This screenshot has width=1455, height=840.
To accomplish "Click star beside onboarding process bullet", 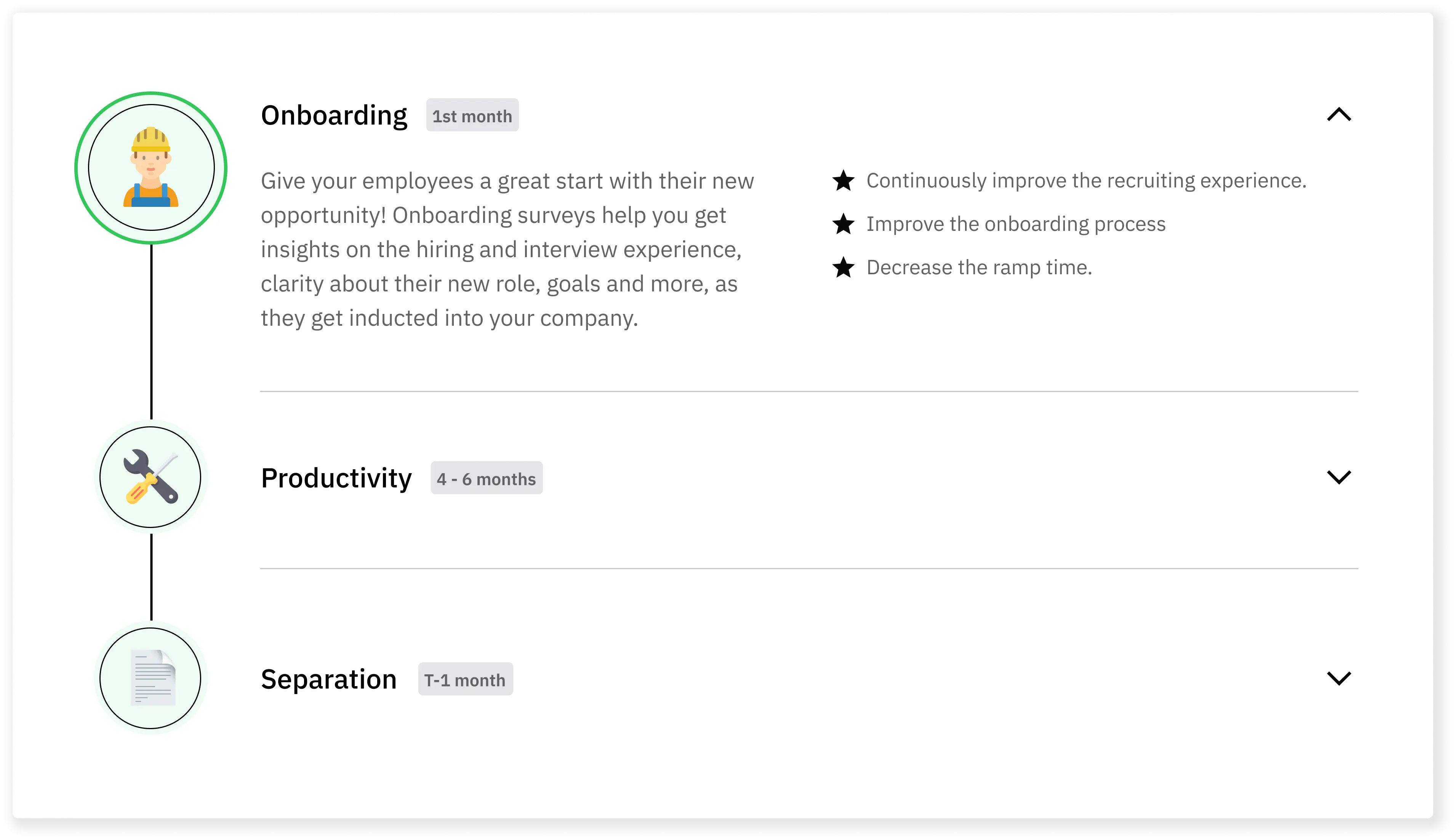I will 843,224.
